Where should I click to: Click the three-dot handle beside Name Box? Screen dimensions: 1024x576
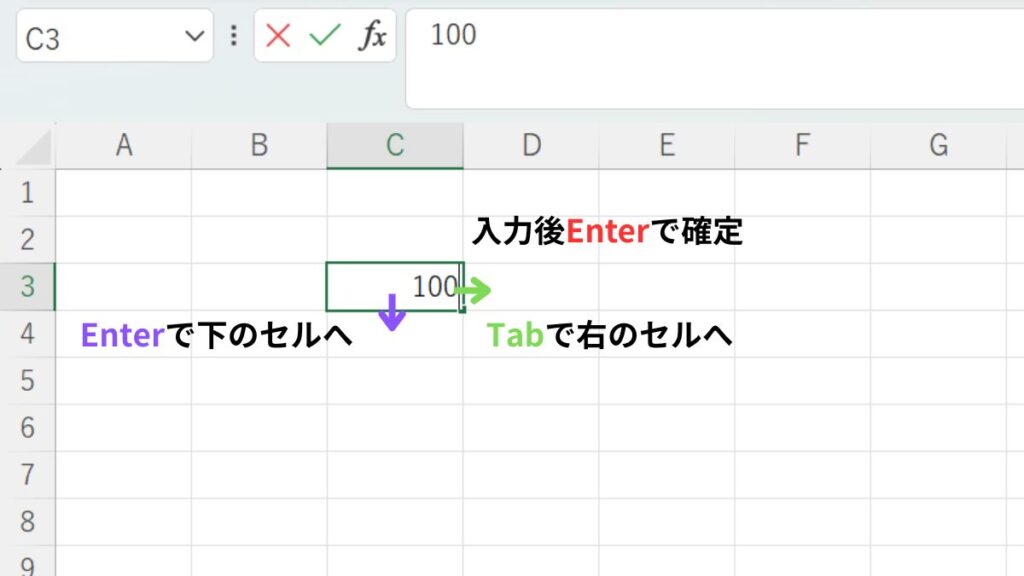[x=234, y=36]
